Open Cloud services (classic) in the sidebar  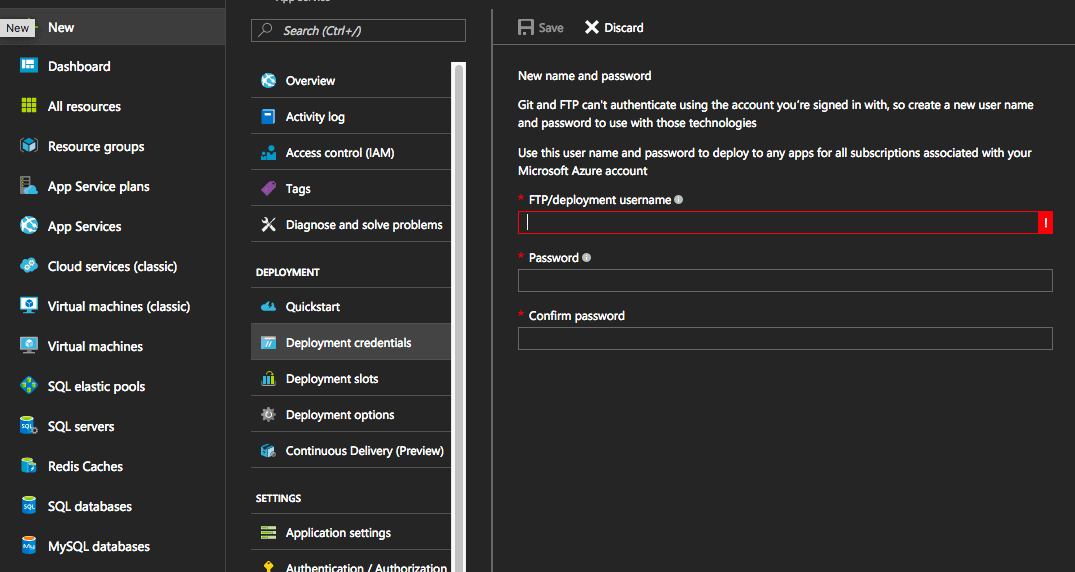(112, 266)
